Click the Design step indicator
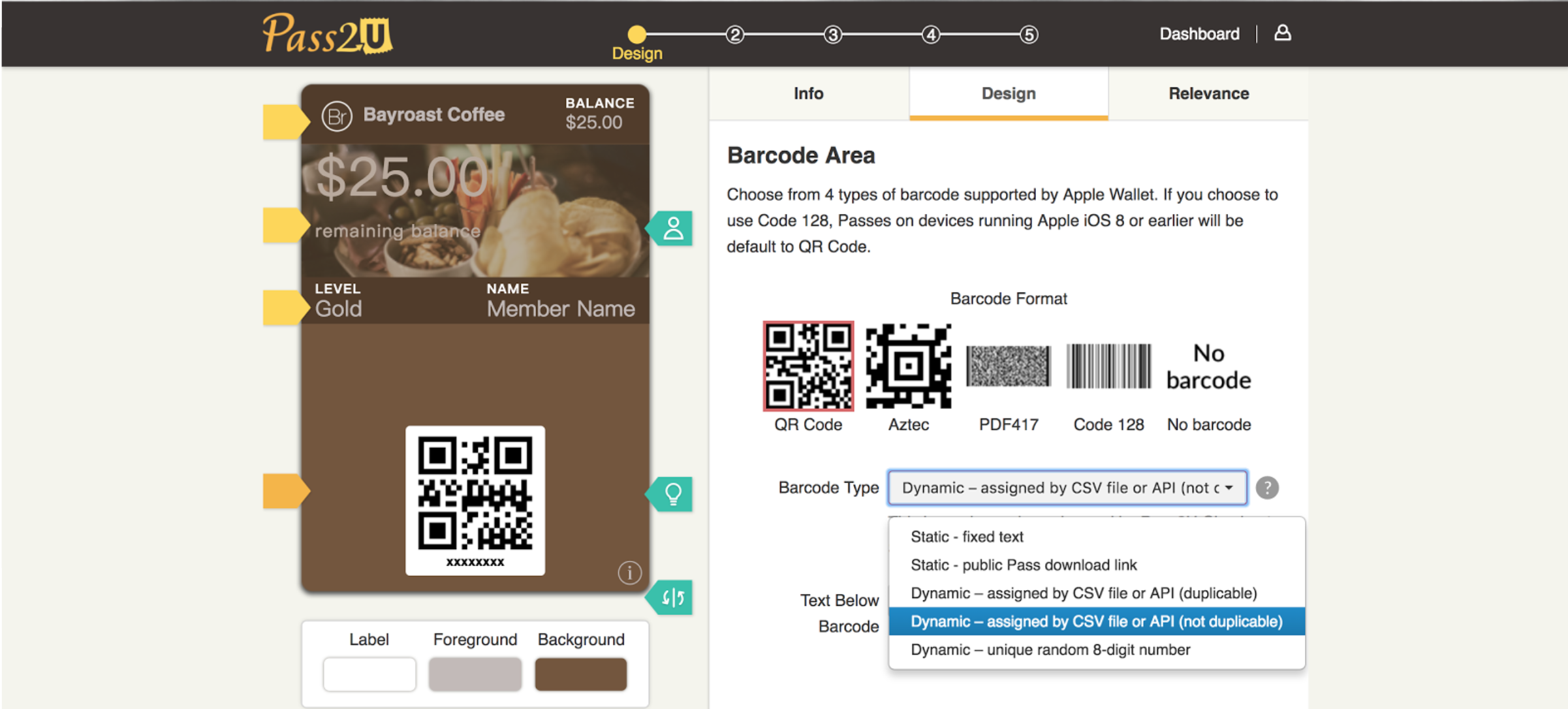The height and width of the screenshot is (709, 1568). click(x=637, y=43)
